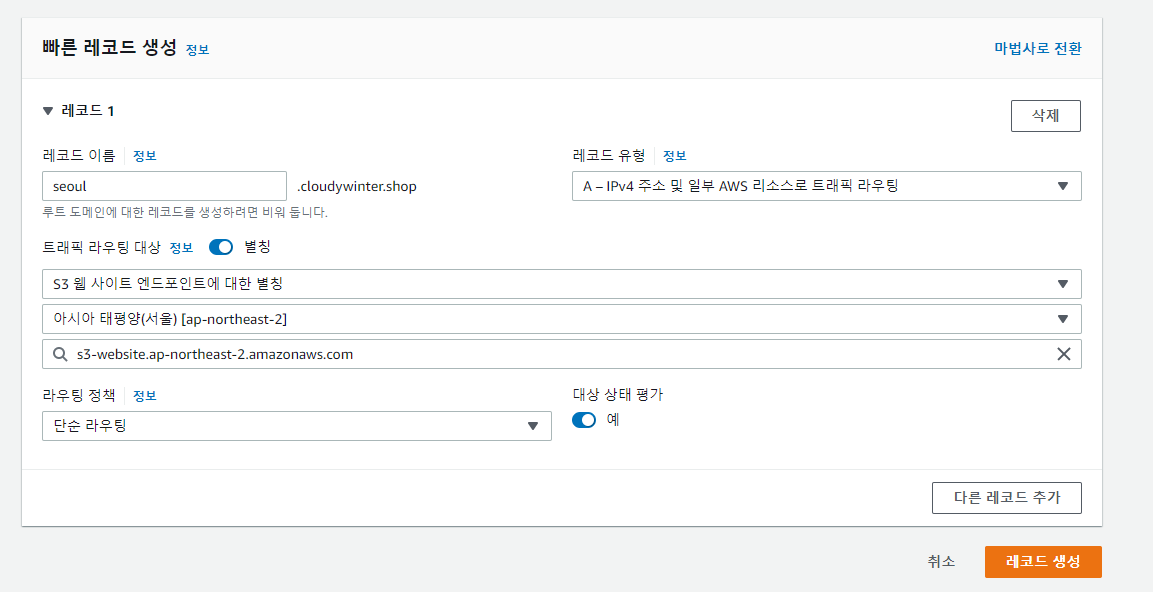This screenshot has width=1153, height=592.
Task: Click the .cloudywinter.shop domain text
Action: (357, 187)
